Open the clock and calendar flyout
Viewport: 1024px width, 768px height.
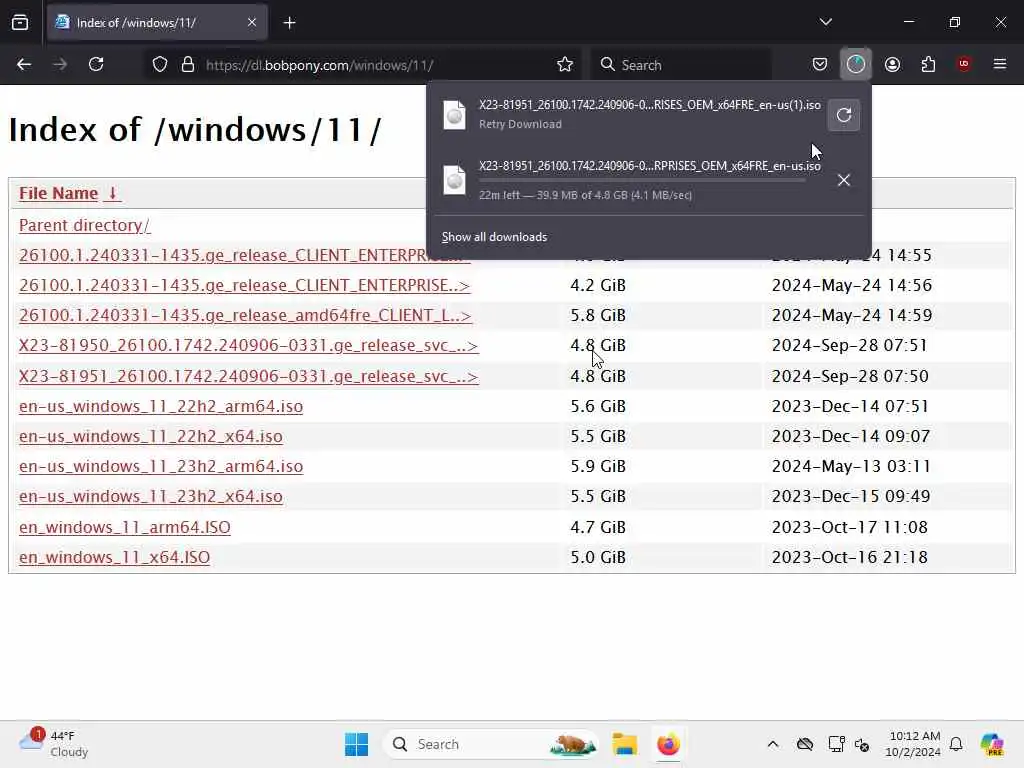913,744
